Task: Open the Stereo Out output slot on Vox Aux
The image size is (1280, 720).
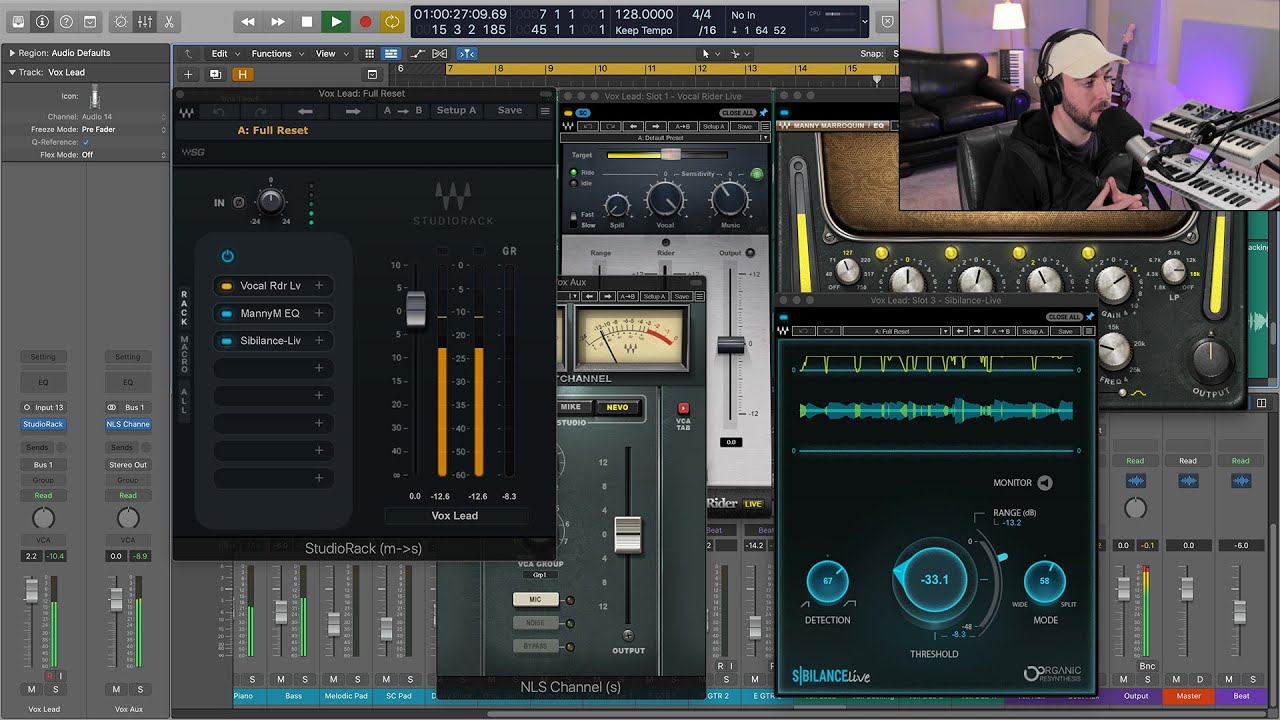Action: [128, 465]
